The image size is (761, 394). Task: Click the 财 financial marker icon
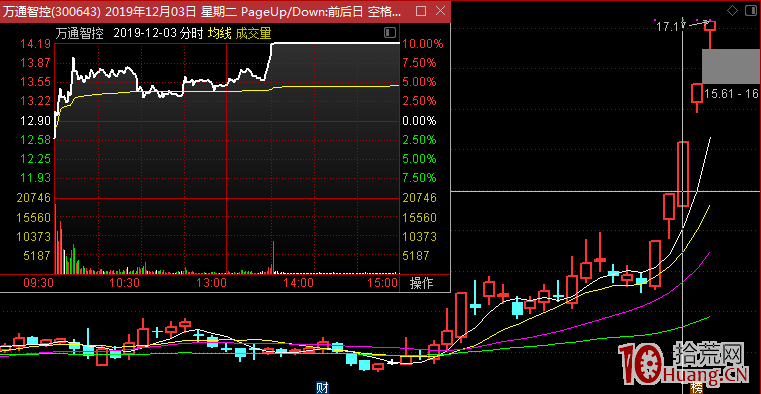pos(322,388)
